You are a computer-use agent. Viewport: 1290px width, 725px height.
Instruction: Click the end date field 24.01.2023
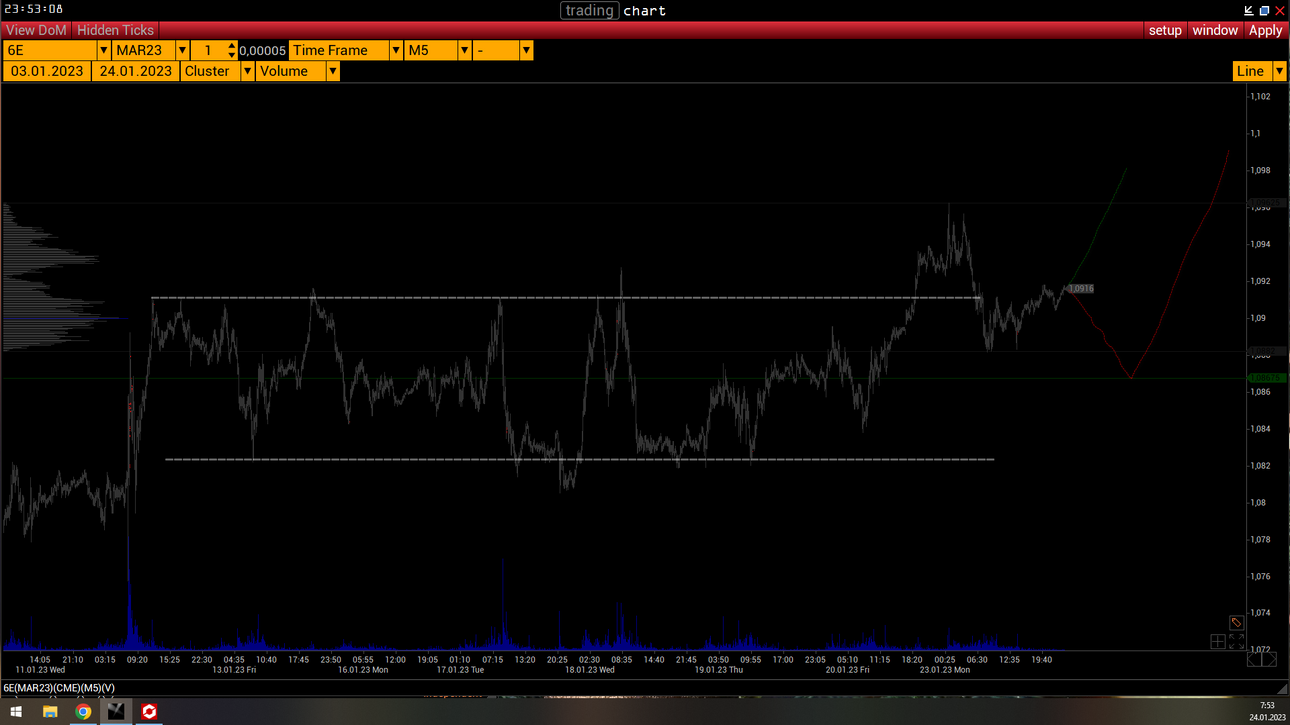pyautogui.click(x=136, y=71)
